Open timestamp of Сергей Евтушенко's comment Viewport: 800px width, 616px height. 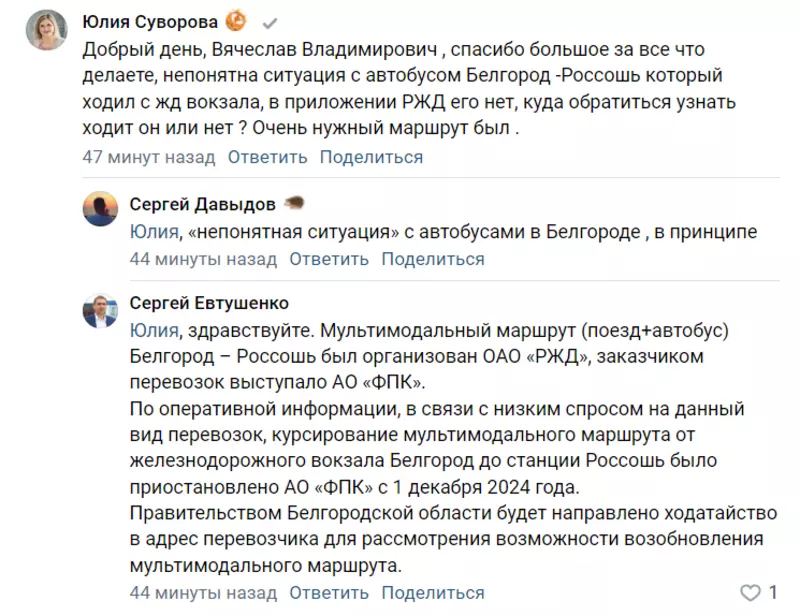click(x=203, y=593)
